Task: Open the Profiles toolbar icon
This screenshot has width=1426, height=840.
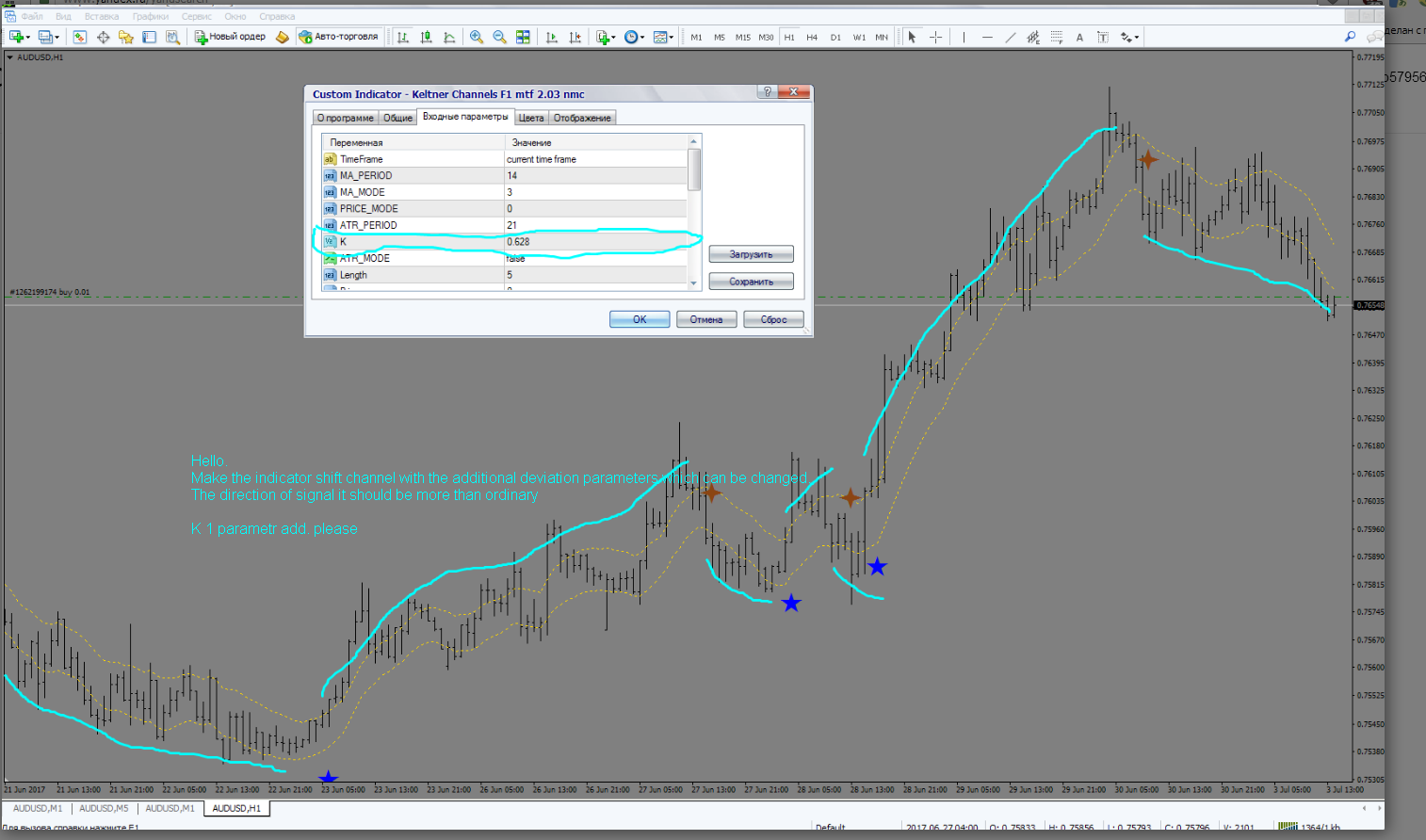Action: [x=45, y=37]
